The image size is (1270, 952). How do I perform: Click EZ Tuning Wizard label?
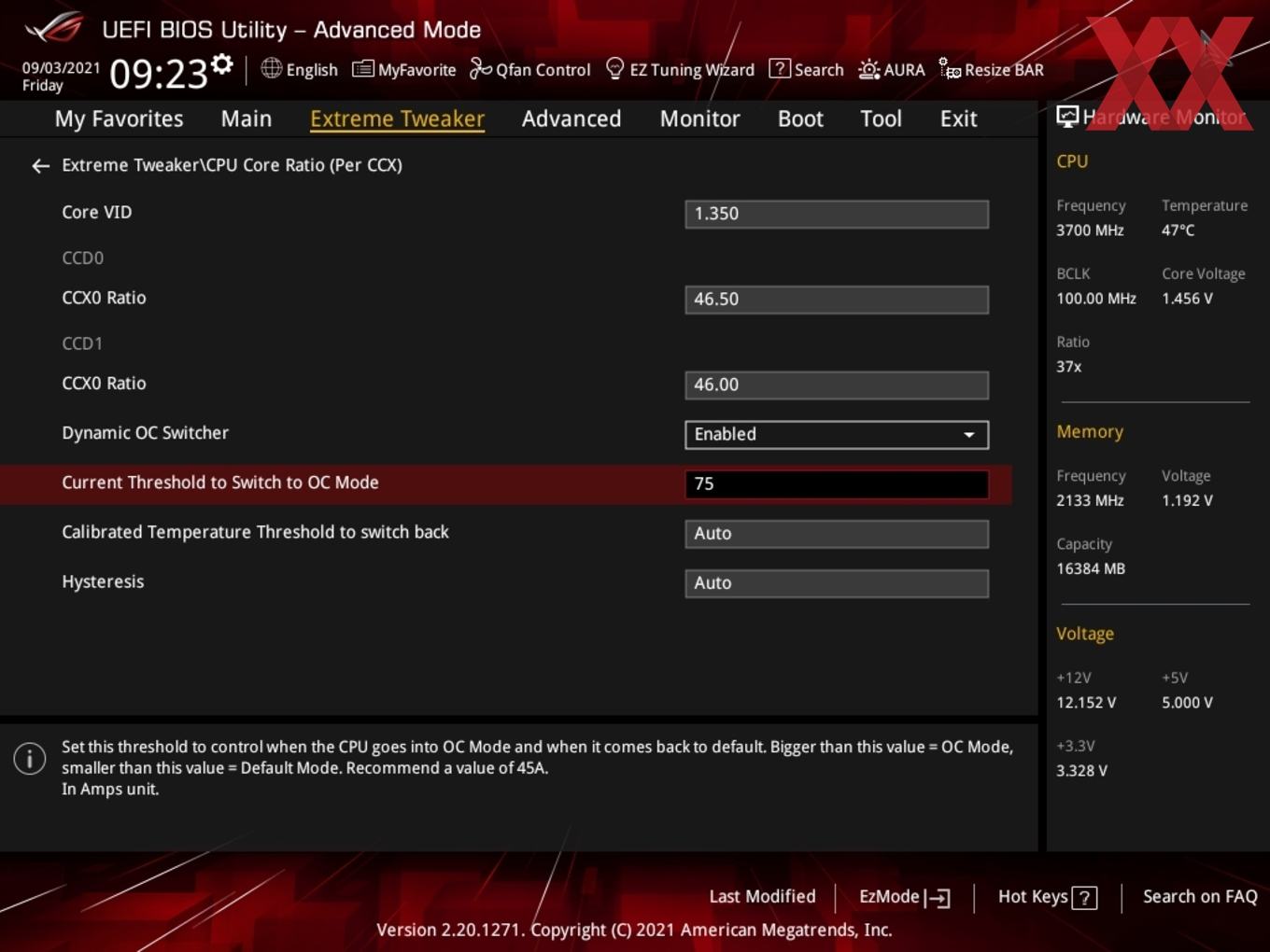tap(692, 70)
